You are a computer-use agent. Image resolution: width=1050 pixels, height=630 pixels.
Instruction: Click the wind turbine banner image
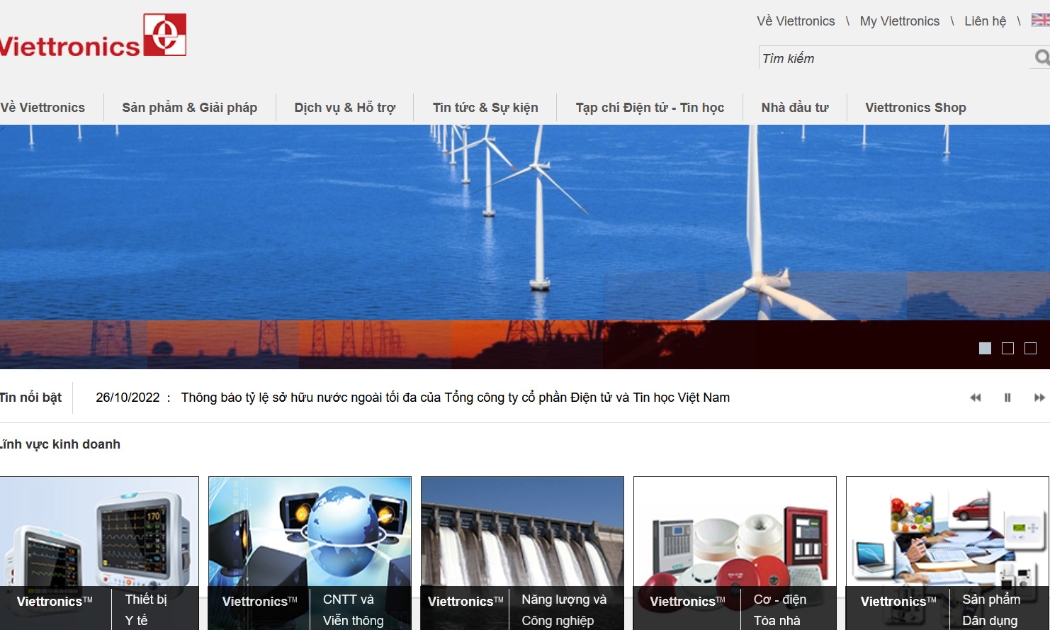(525, 246)
